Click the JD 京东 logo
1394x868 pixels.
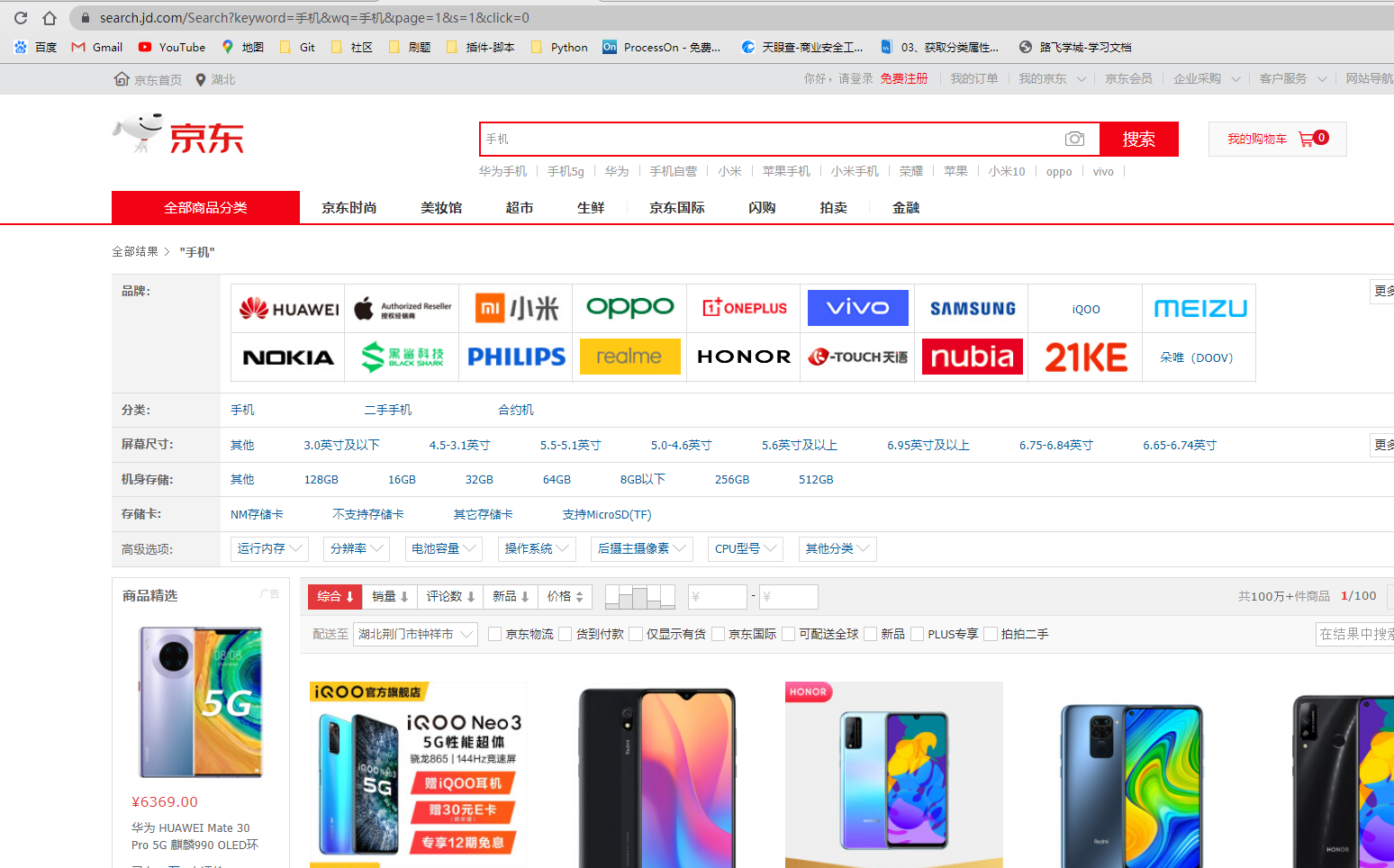pyautogui.click(x=178, y=135)
